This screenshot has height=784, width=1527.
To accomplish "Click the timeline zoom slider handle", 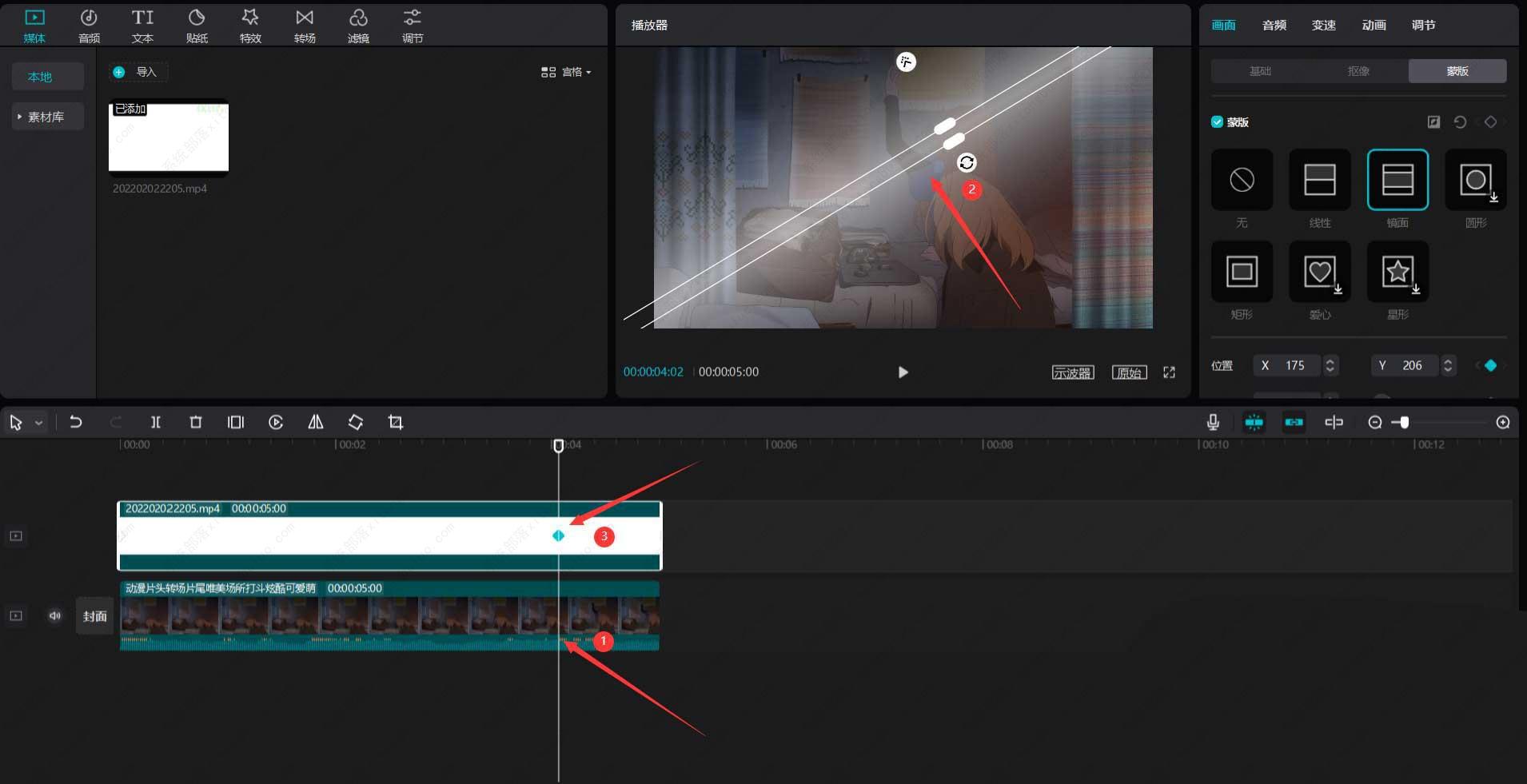I will 1404,422.
